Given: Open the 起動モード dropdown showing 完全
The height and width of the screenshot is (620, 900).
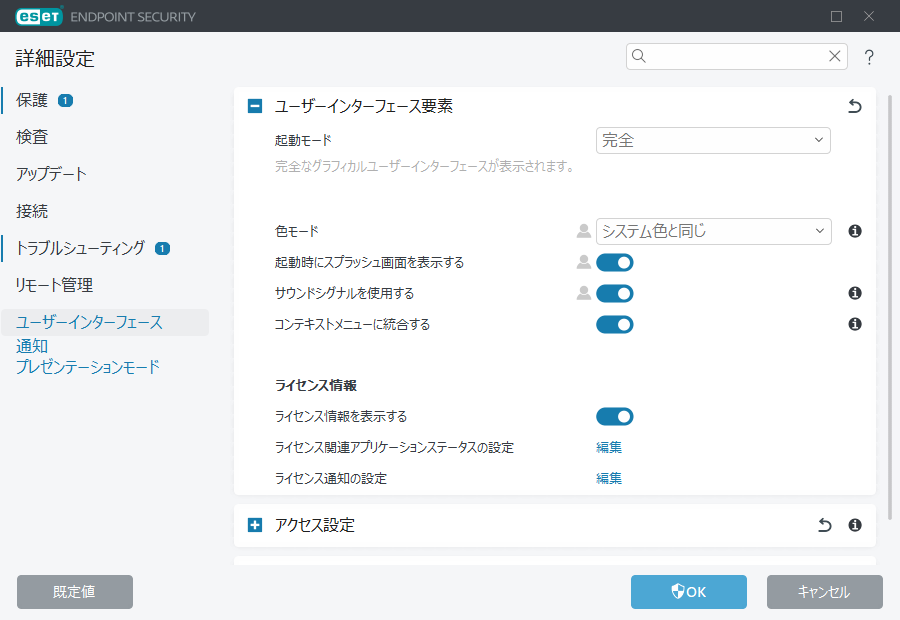Looking at the screenshot, I should click(713, 140).
